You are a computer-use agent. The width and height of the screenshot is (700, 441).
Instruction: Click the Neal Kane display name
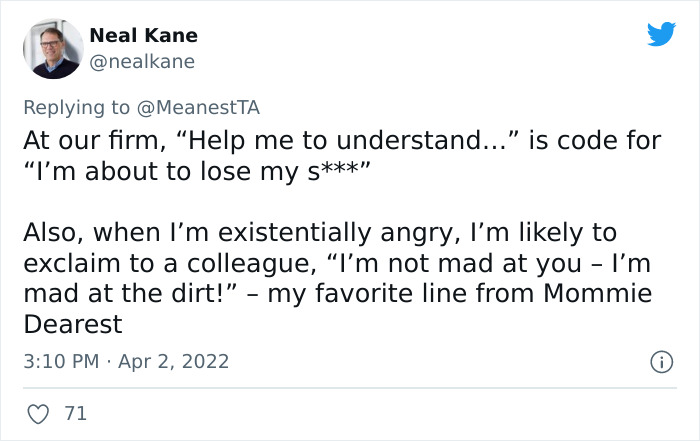pyautogui.click(x=144, y=35)
